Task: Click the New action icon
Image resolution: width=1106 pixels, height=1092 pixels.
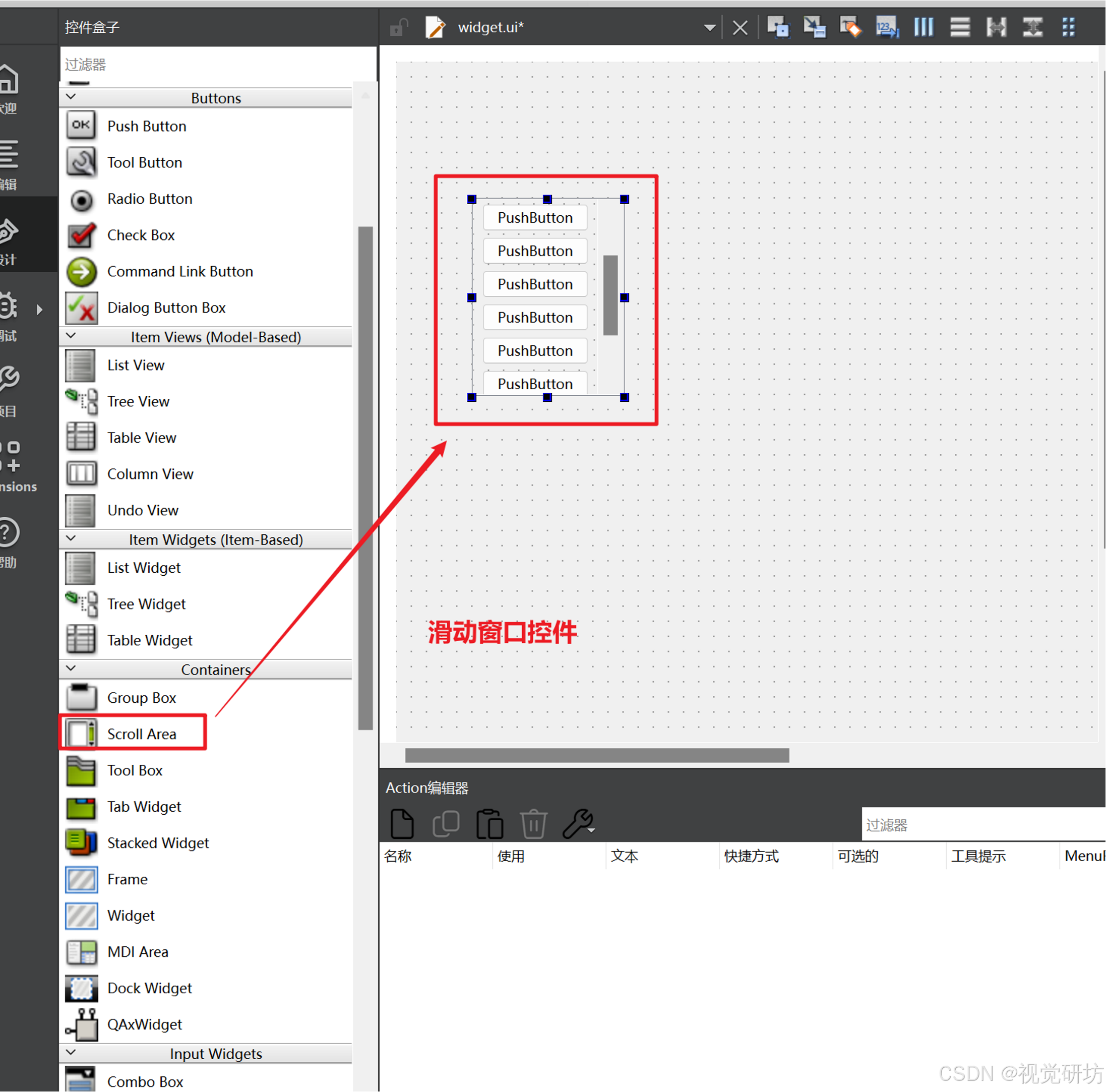Action: pos(401,823)
